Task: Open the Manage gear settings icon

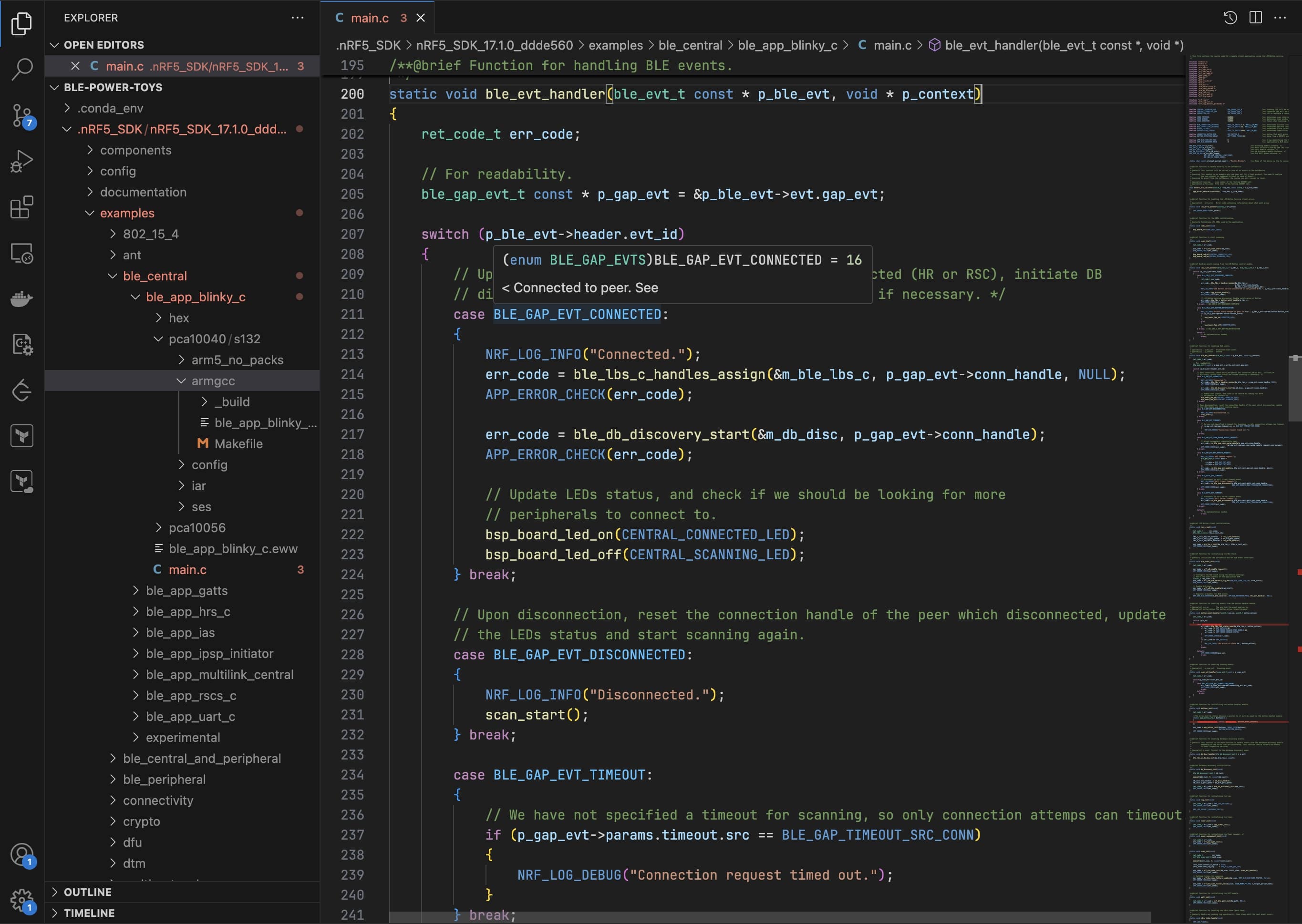Action: (21, 901)
